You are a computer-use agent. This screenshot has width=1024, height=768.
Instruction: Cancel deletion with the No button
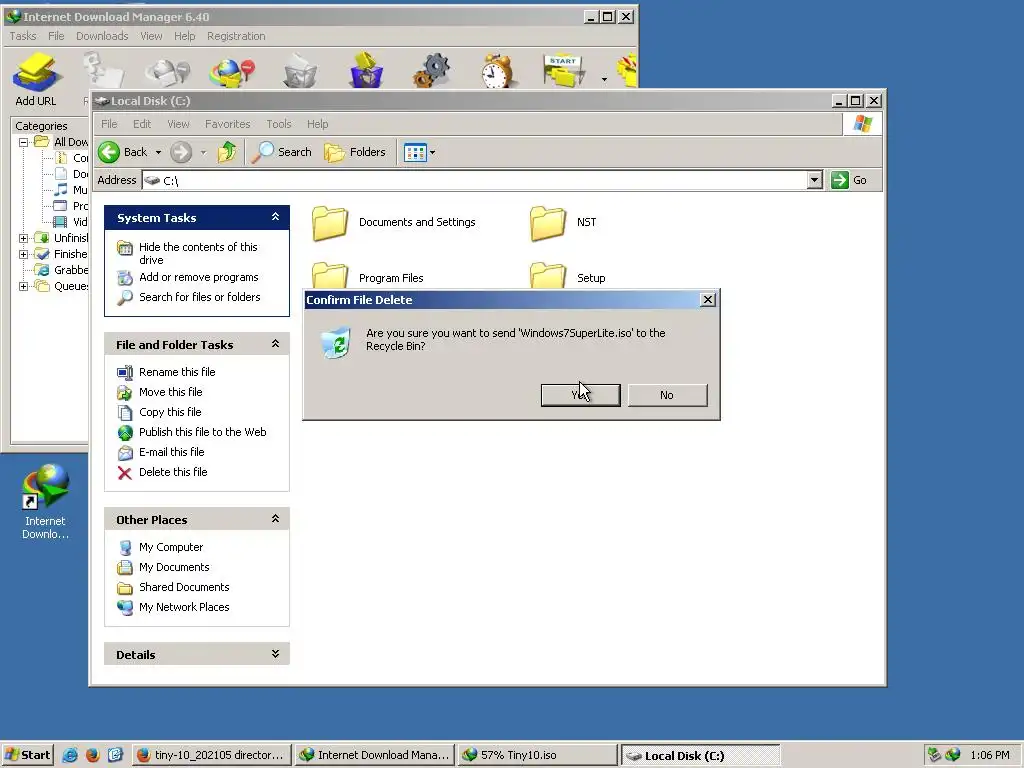click(667, 395)
